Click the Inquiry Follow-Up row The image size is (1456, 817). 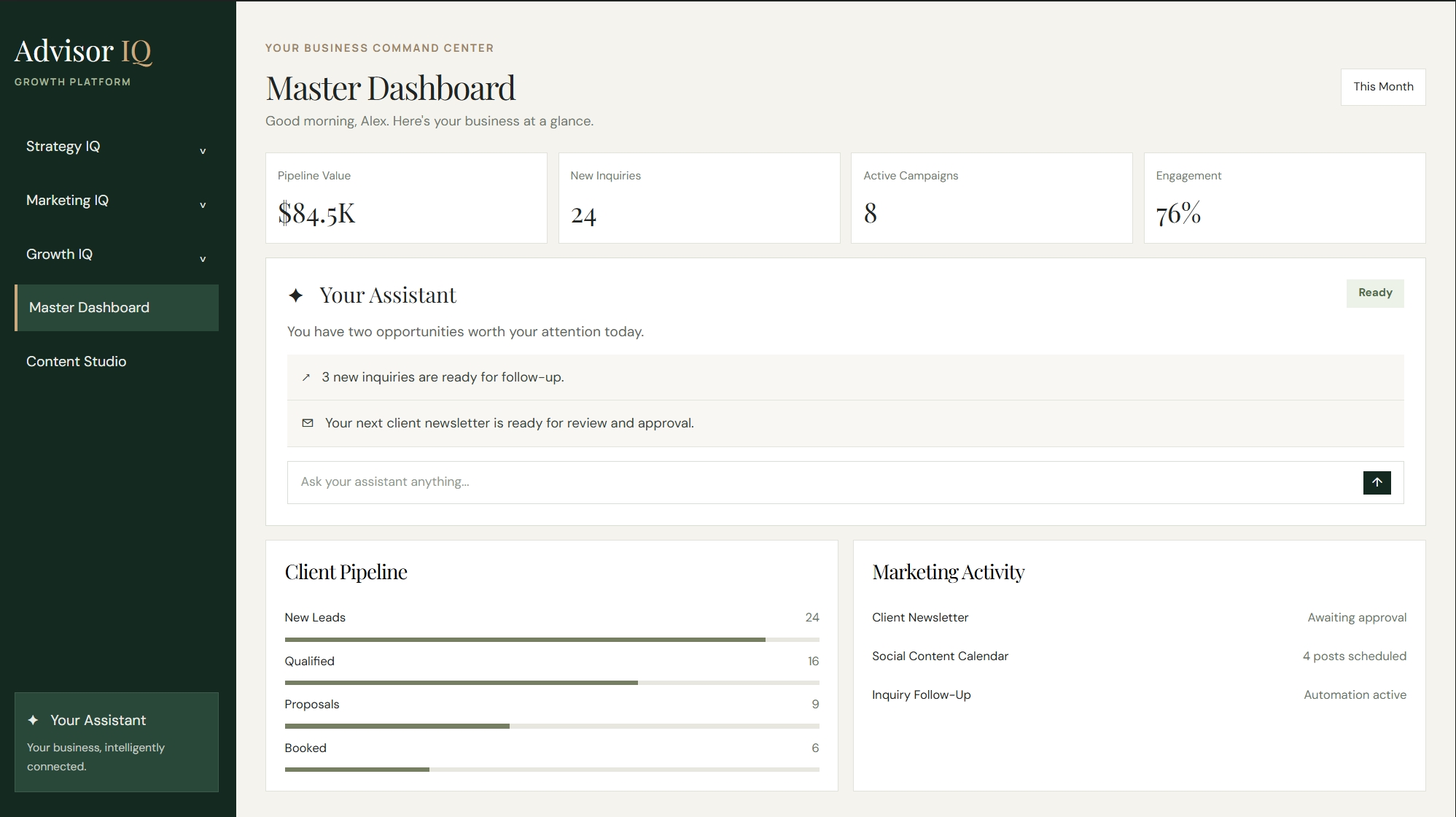click(1139, 695)
